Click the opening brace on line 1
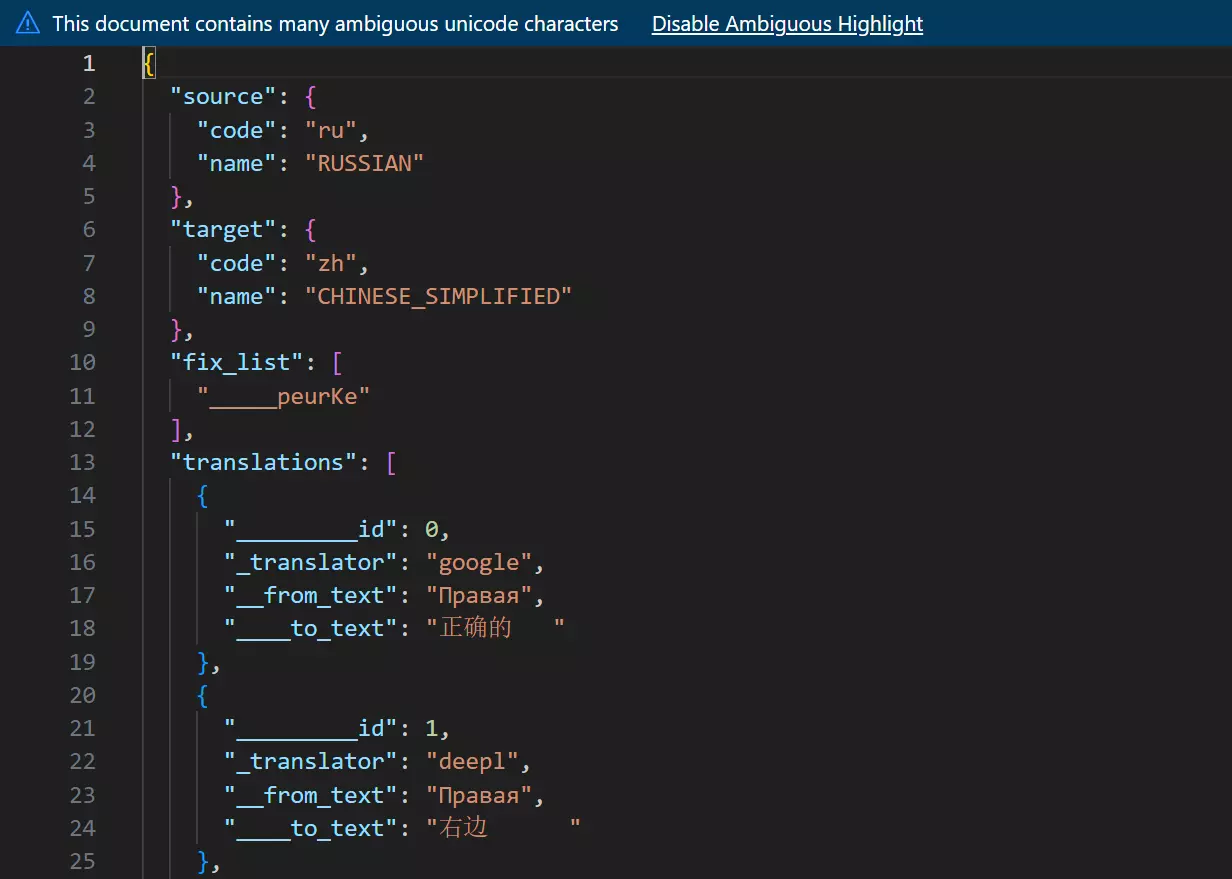Image resolution: width=1232 pixels, height=879 pixels. [149, 63]
